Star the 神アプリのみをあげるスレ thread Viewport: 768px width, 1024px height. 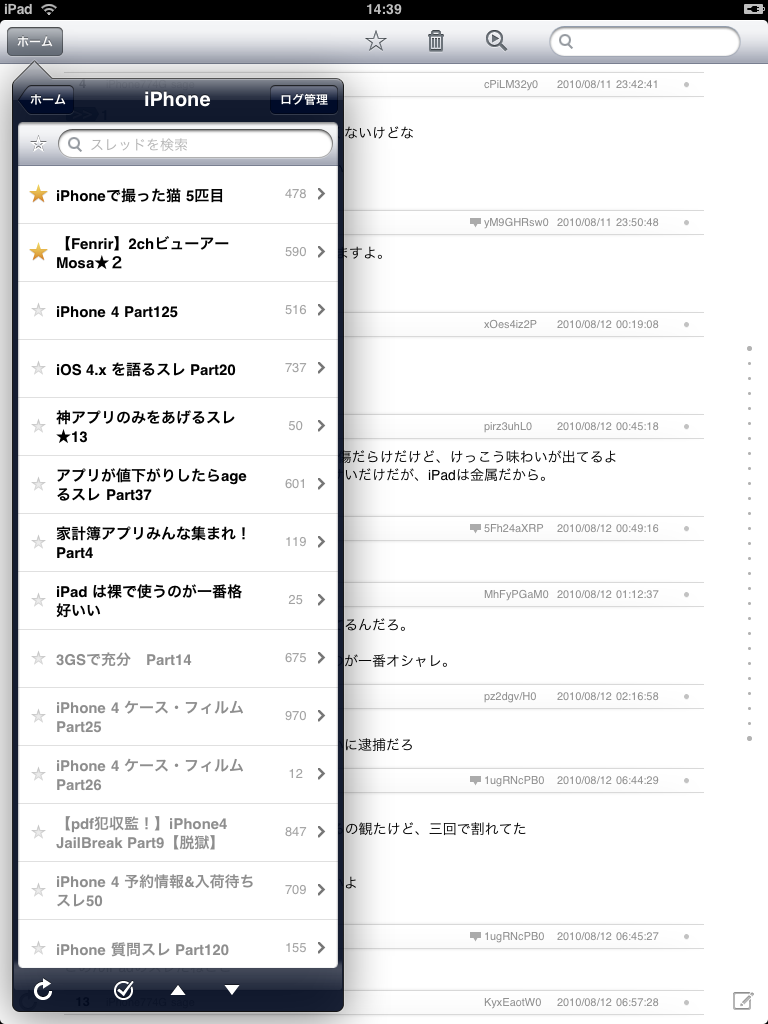coord(39,426)
